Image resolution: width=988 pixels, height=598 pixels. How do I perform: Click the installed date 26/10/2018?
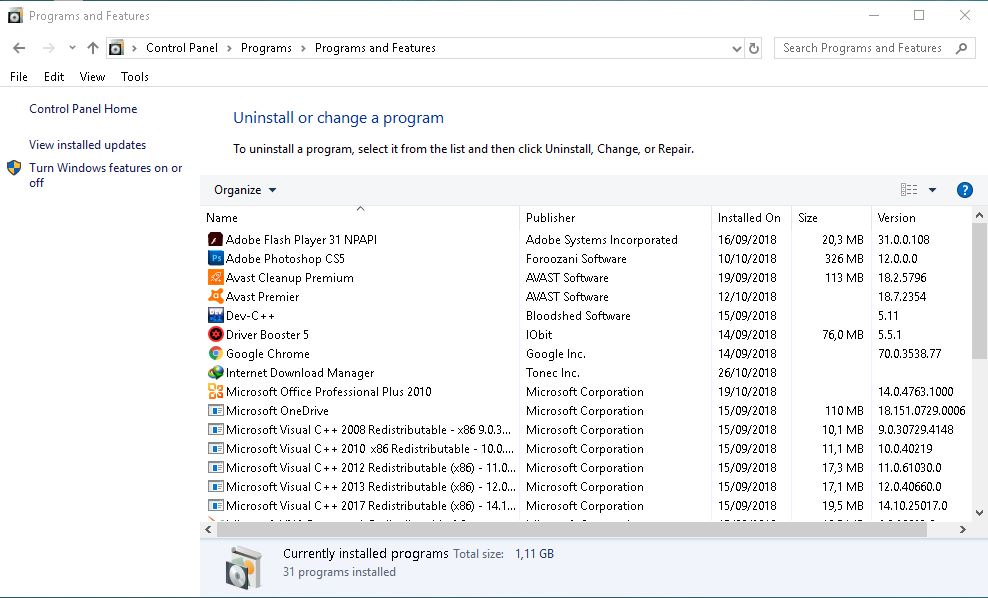click(747, 372)
